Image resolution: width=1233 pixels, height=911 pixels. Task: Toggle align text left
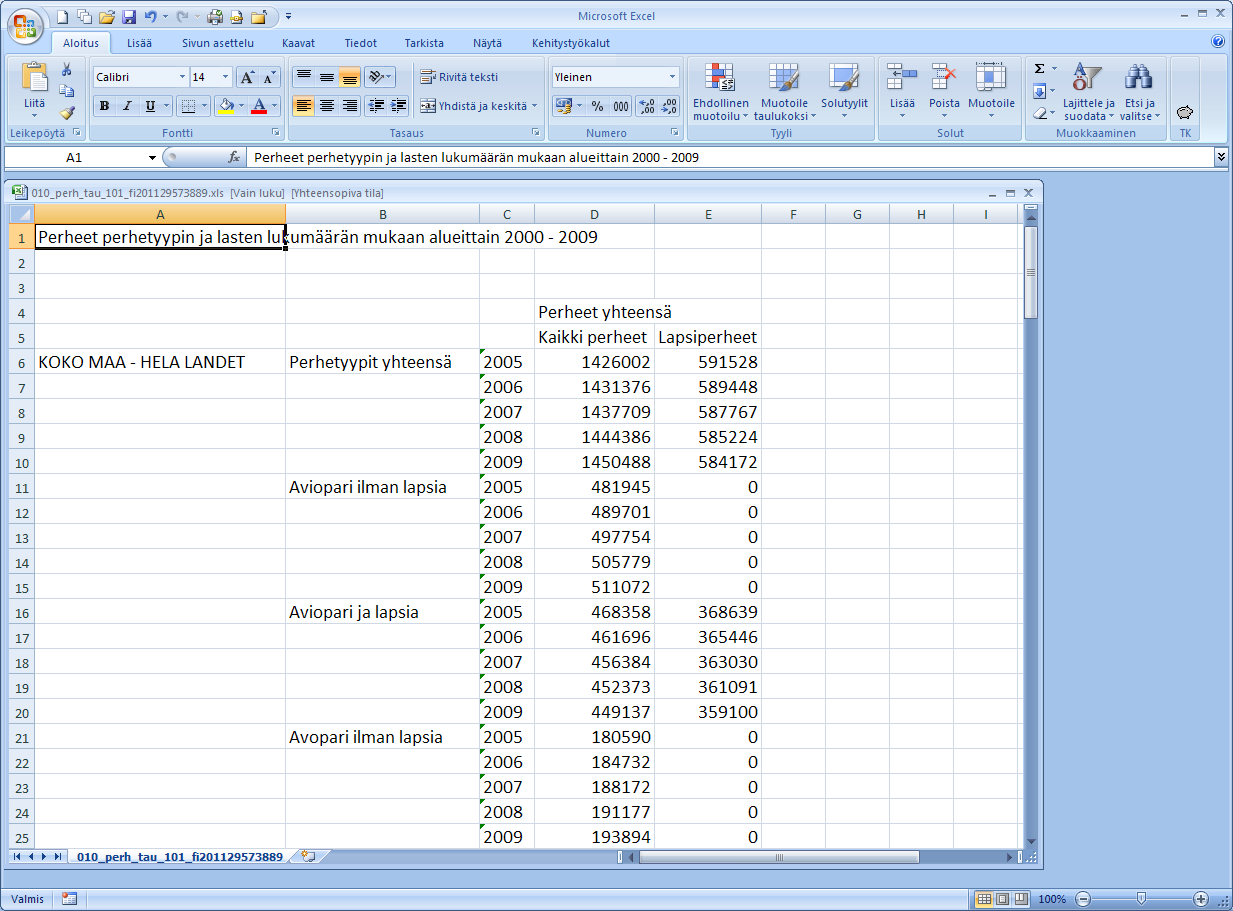pyautogui.click(x=304, y=106)
